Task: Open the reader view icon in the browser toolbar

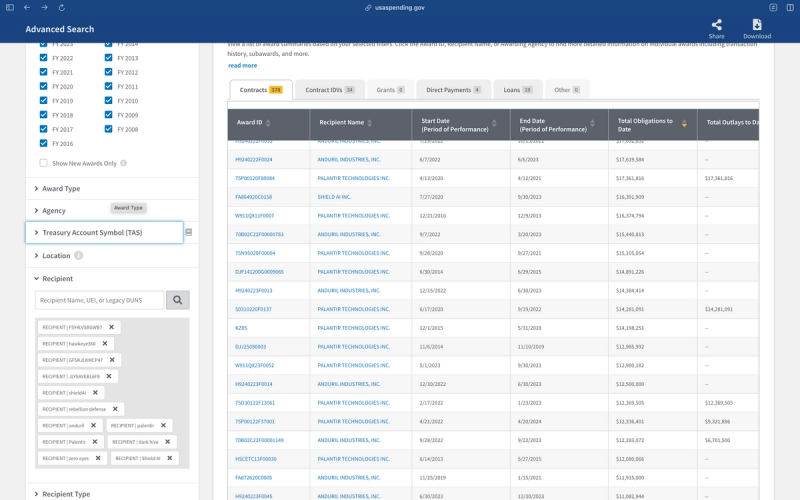Action: [x=773, y=8]
